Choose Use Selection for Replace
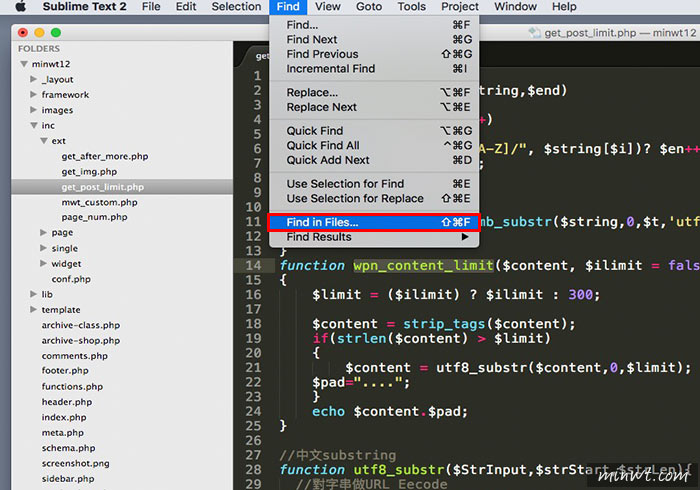700x490 pixels. pyautogui.click(x=374, y=199)
